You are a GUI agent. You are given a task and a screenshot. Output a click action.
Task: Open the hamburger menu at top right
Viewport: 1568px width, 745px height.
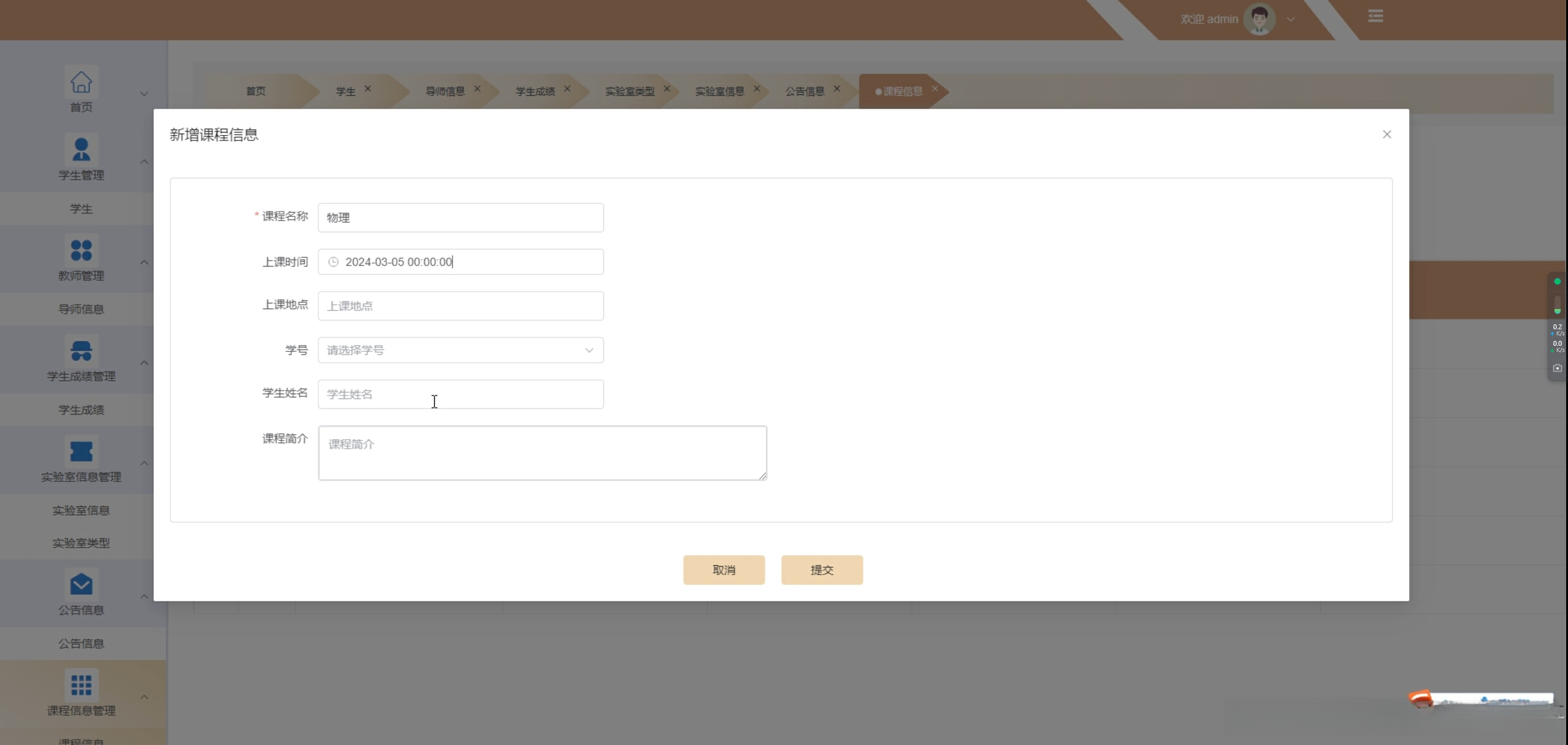click(1375, 17)
